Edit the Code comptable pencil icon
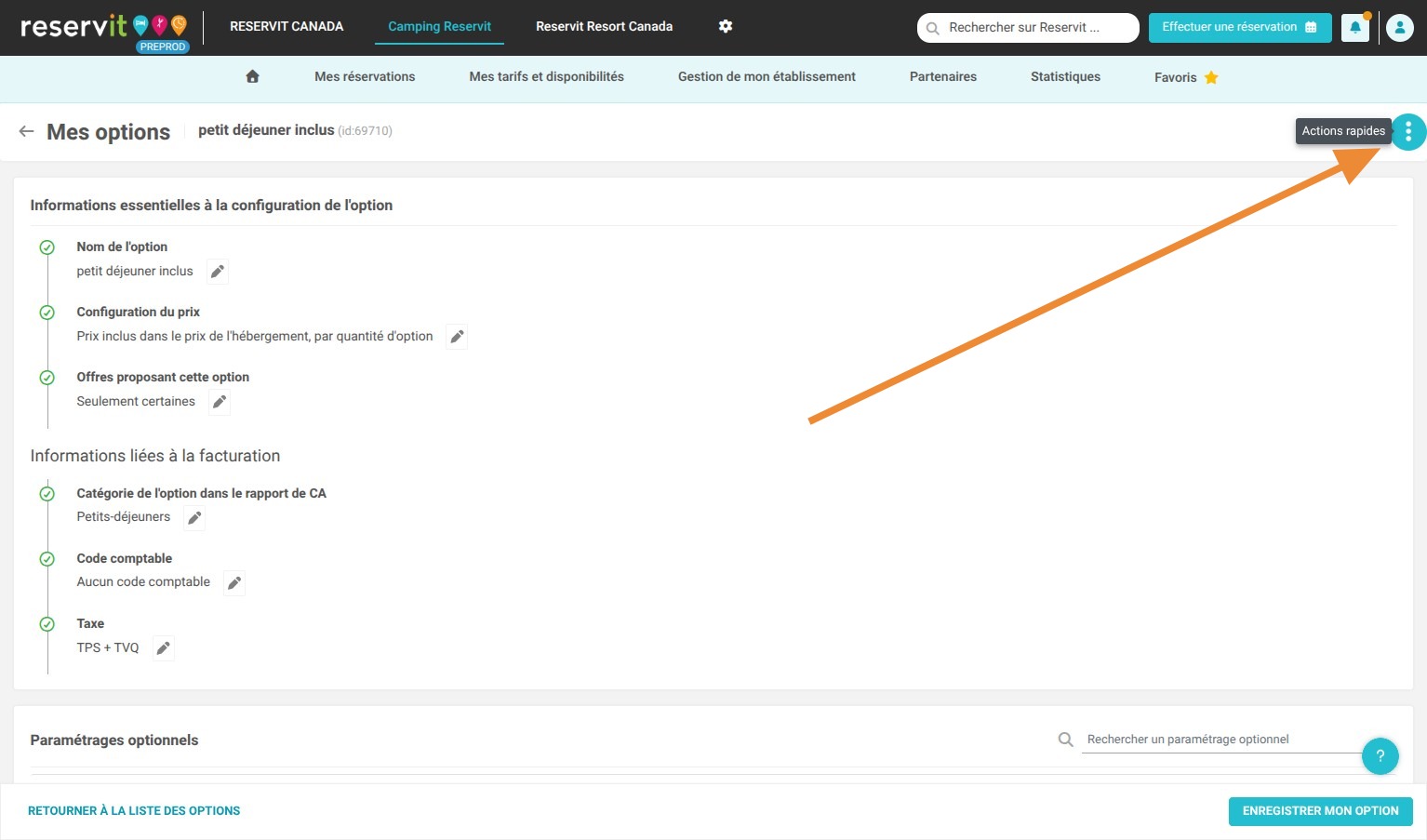Image resolution: width=1427 pixels, height=840 pixels. (x=234, y=583)
